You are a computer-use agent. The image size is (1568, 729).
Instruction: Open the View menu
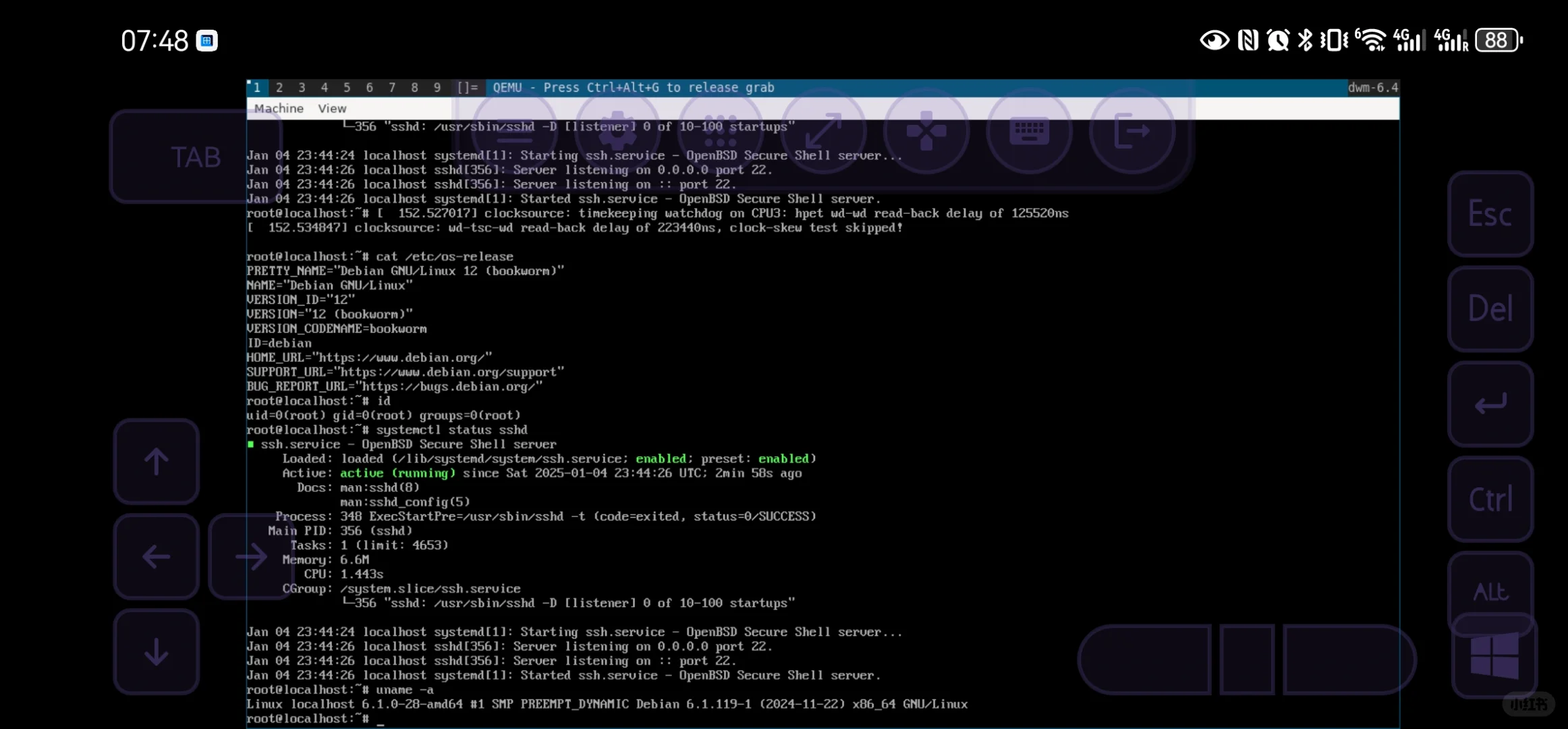[332, 109]
